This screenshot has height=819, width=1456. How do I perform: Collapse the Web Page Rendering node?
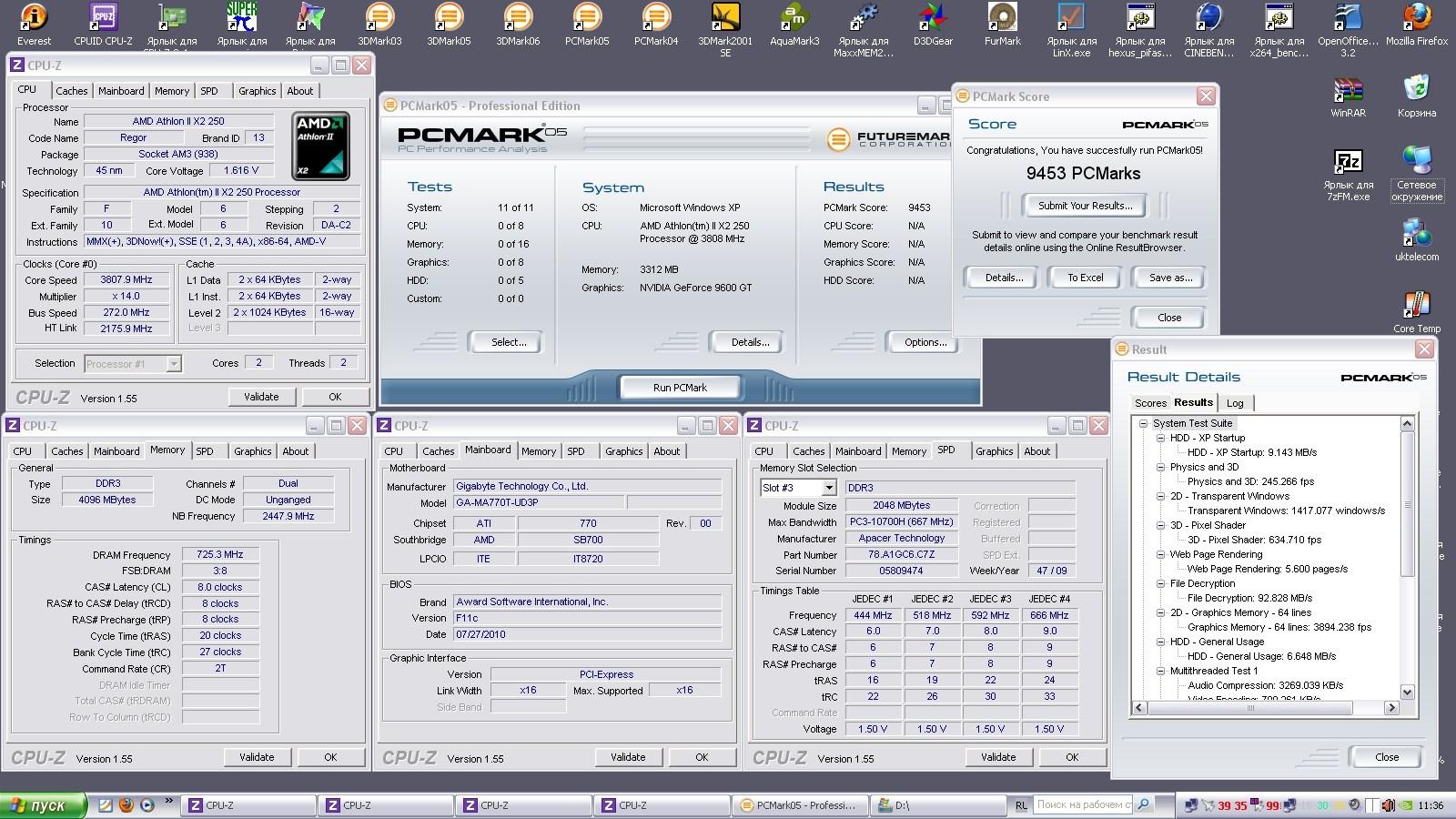[1160, 554]
